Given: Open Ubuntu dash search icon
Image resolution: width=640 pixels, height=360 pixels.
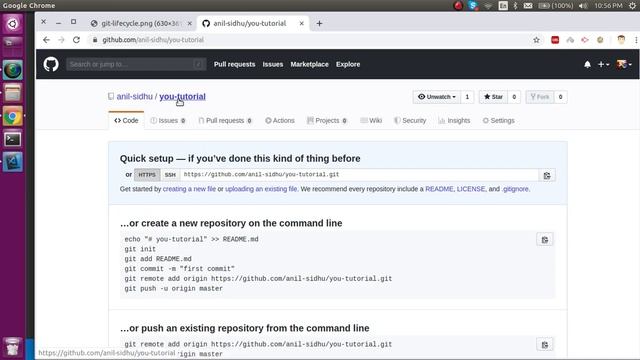Looking at the screenshot, I should 13,24.
